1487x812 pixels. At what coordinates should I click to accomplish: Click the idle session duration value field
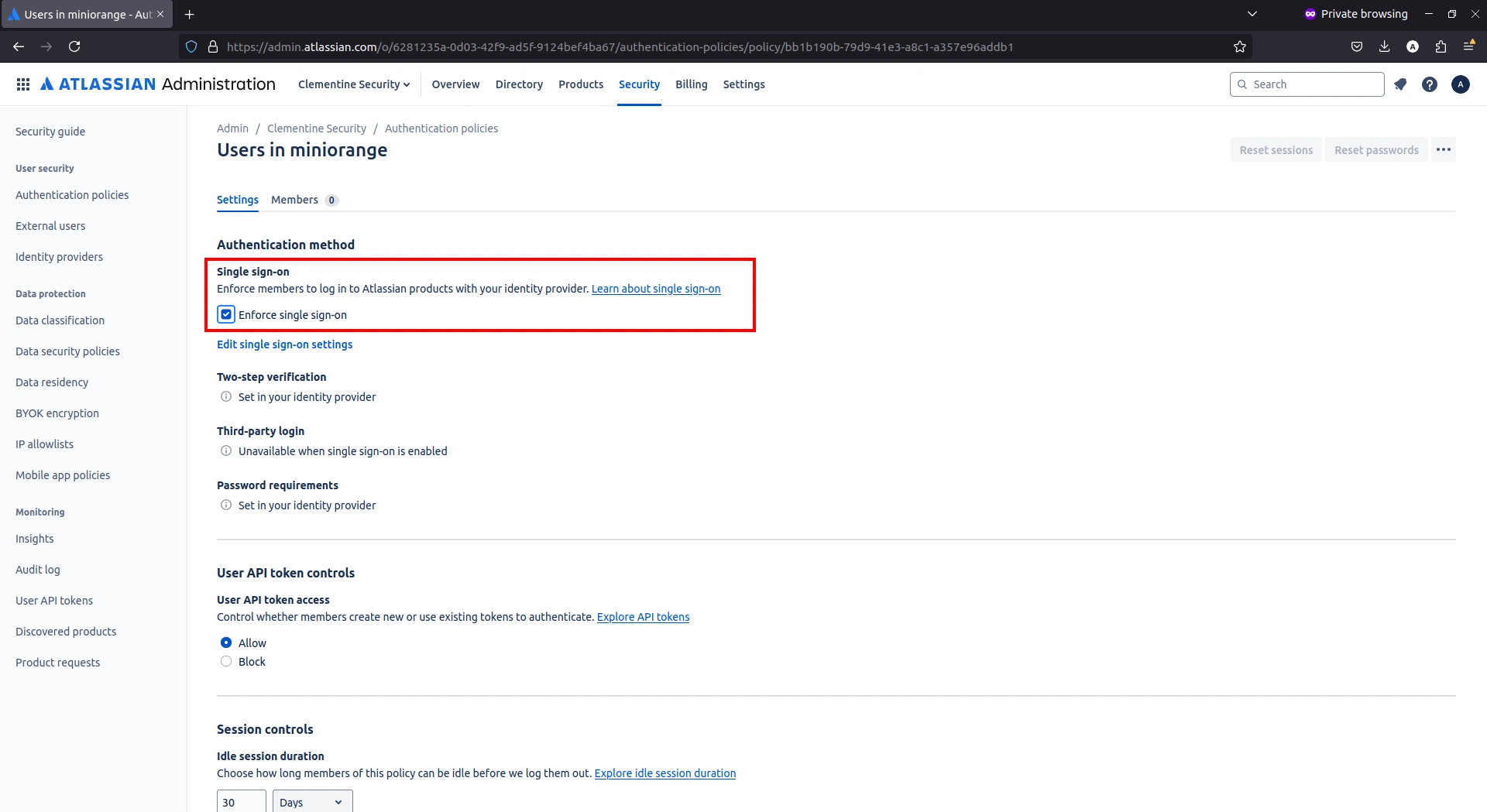pos(240,802)
